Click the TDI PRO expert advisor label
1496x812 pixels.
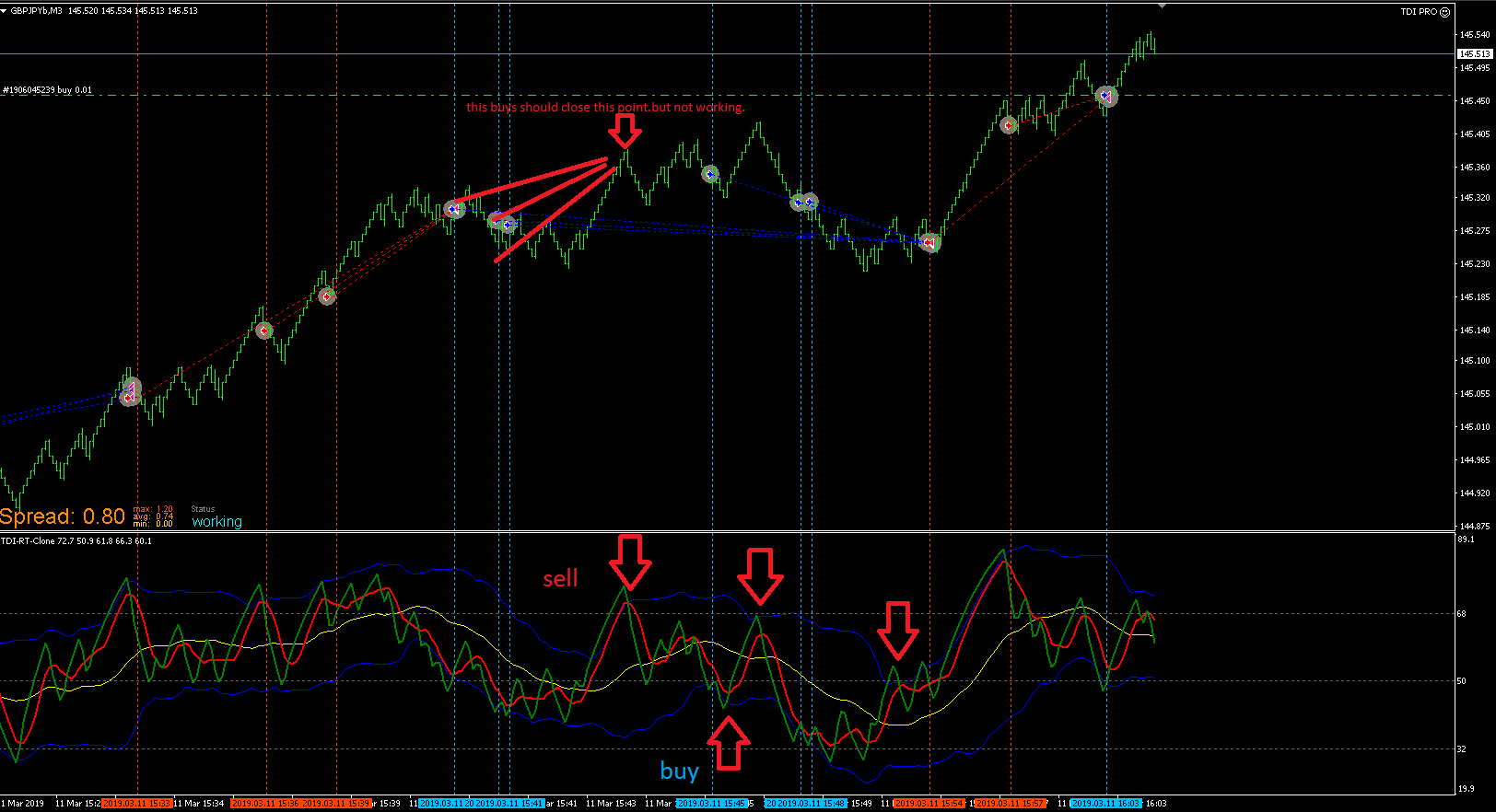point(1419,12)
